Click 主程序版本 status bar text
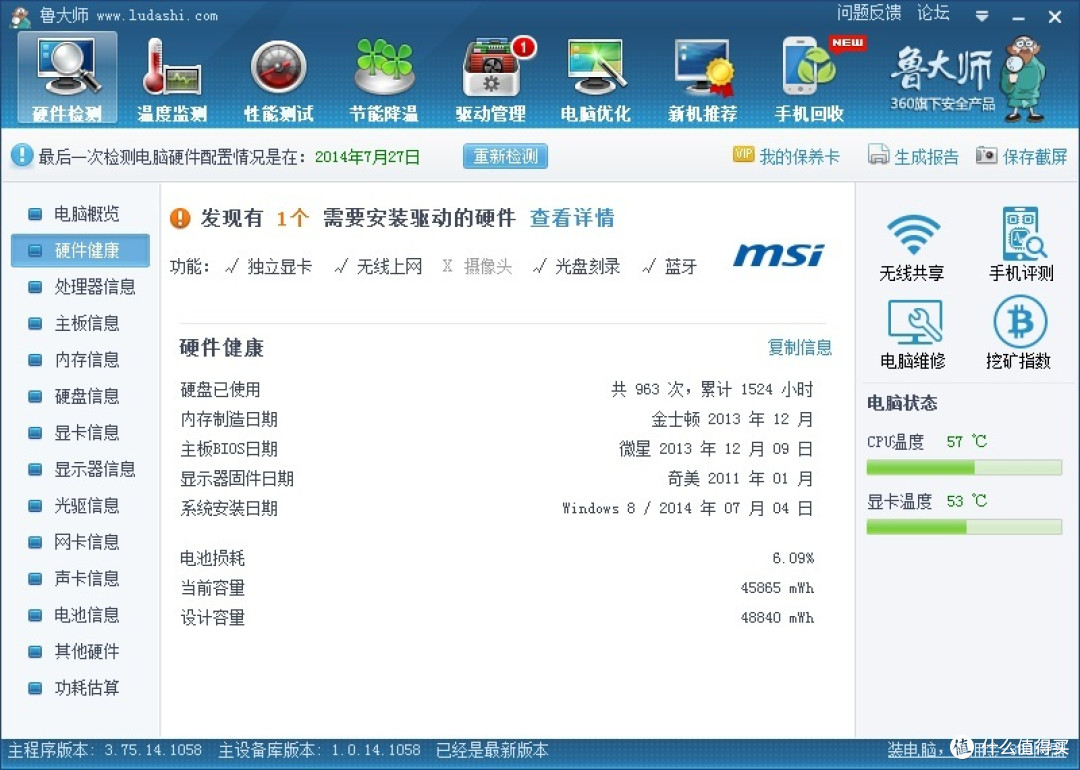1080x770 pixels. tap(105, 750)
